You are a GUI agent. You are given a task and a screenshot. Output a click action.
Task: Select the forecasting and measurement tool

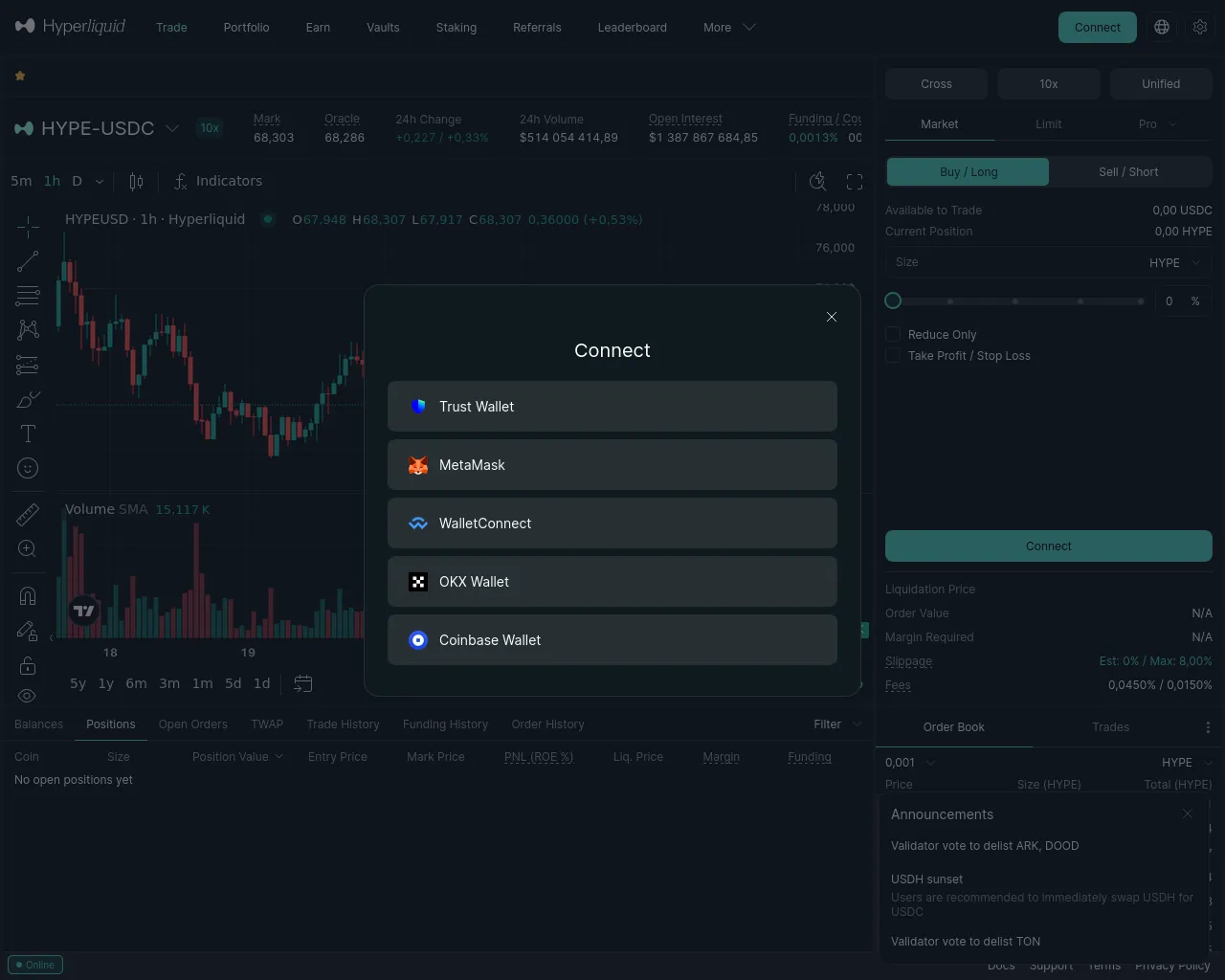click(x=28, y=365)
